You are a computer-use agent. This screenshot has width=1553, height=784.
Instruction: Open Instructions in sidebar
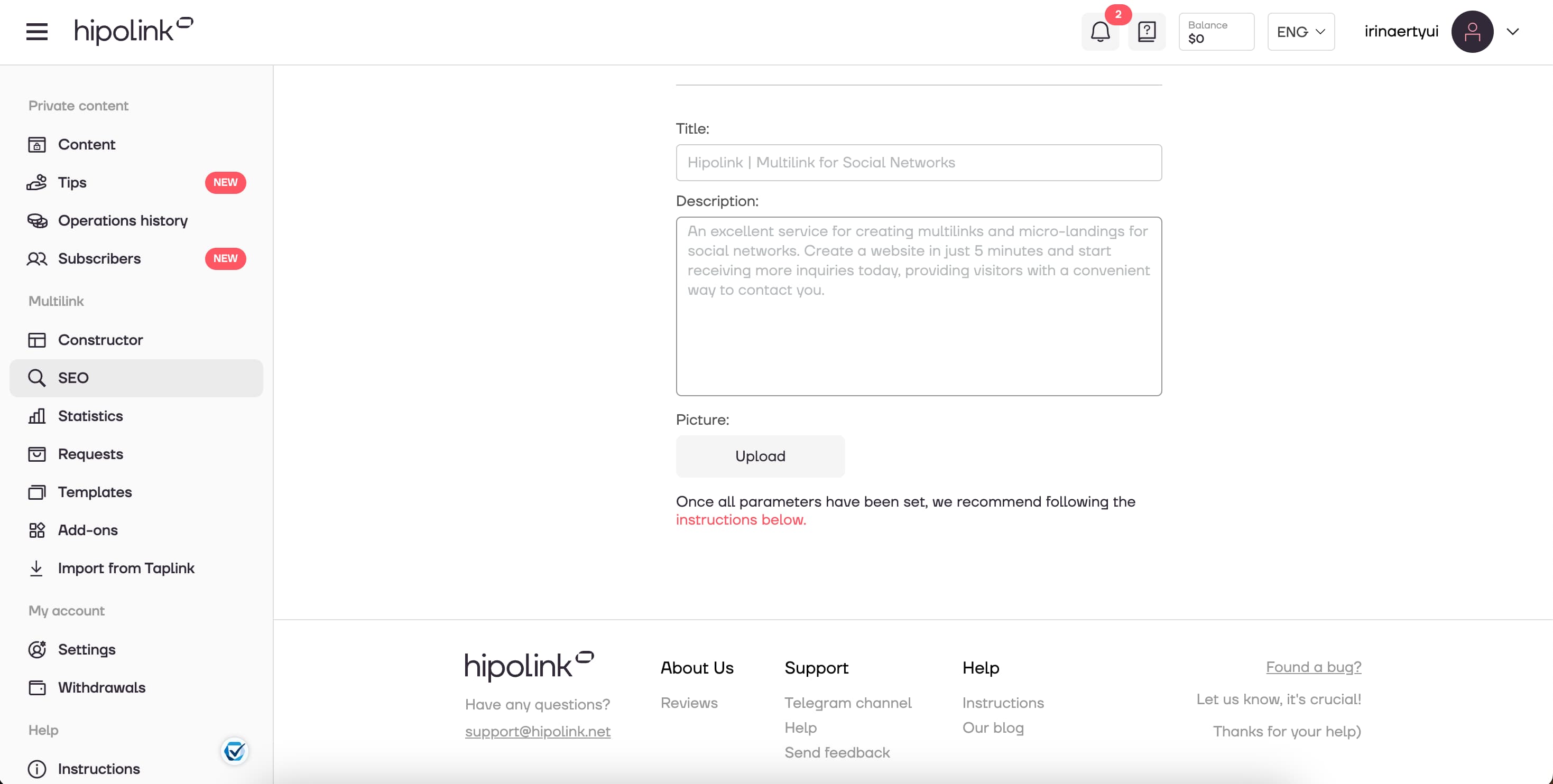(x=136, y=769)
